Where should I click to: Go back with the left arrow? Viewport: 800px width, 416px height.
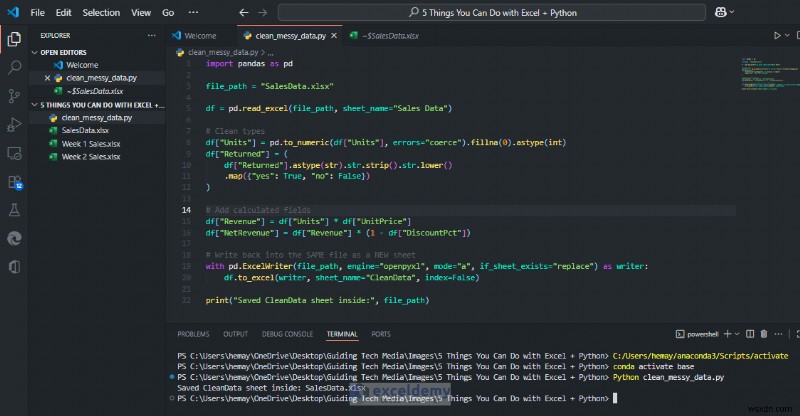point(244,13)
